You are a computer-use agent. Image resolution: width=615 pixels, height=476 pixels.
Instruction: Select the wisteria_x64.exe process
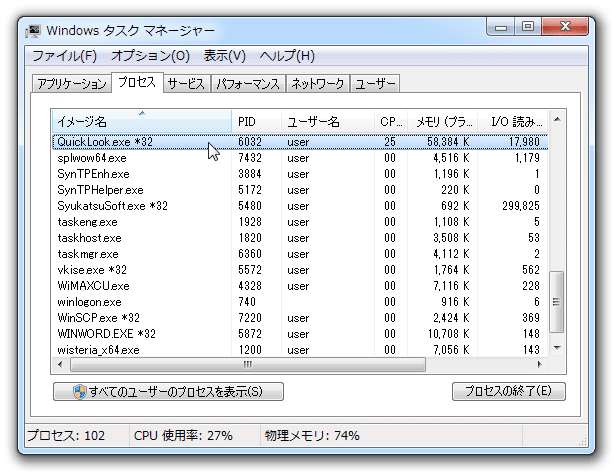tap(300, 349)
